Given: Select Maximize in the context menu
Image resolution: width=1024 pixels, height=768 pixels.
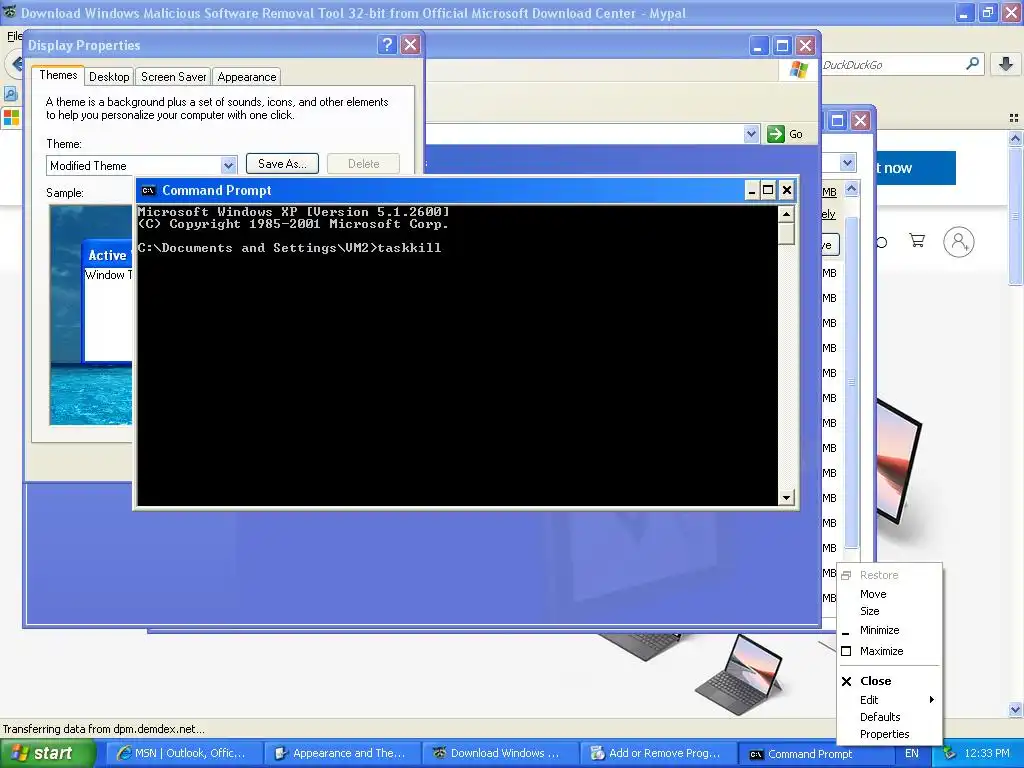Looking at the screenshot, I should pos(882,651).
